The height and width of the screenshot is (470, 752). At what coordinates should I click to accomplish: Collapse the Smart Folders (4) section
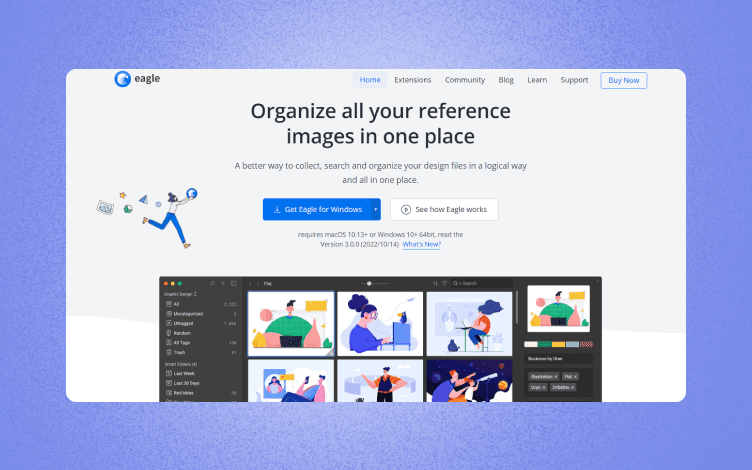coord(181,364)
